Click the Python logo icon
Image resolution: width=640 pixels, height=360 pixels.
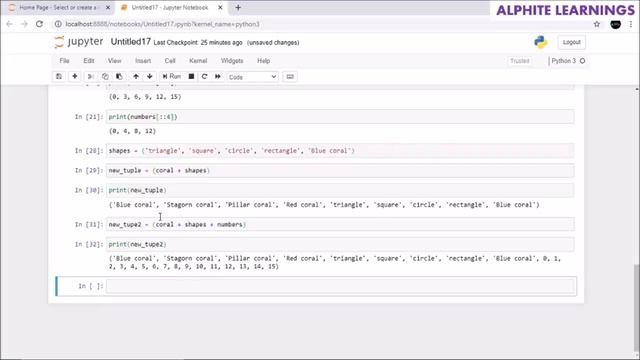coord(540,42)
